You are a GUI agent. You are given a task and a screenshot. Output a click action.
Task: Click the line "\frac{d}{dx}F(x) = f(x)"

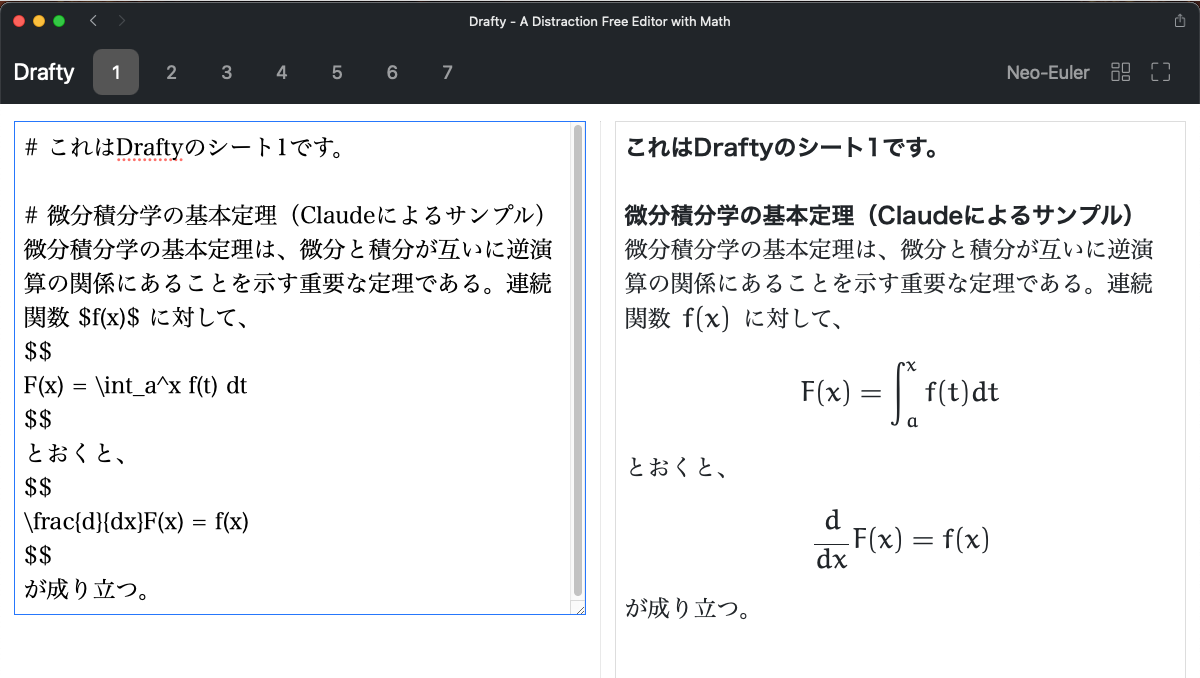point(136,521)
